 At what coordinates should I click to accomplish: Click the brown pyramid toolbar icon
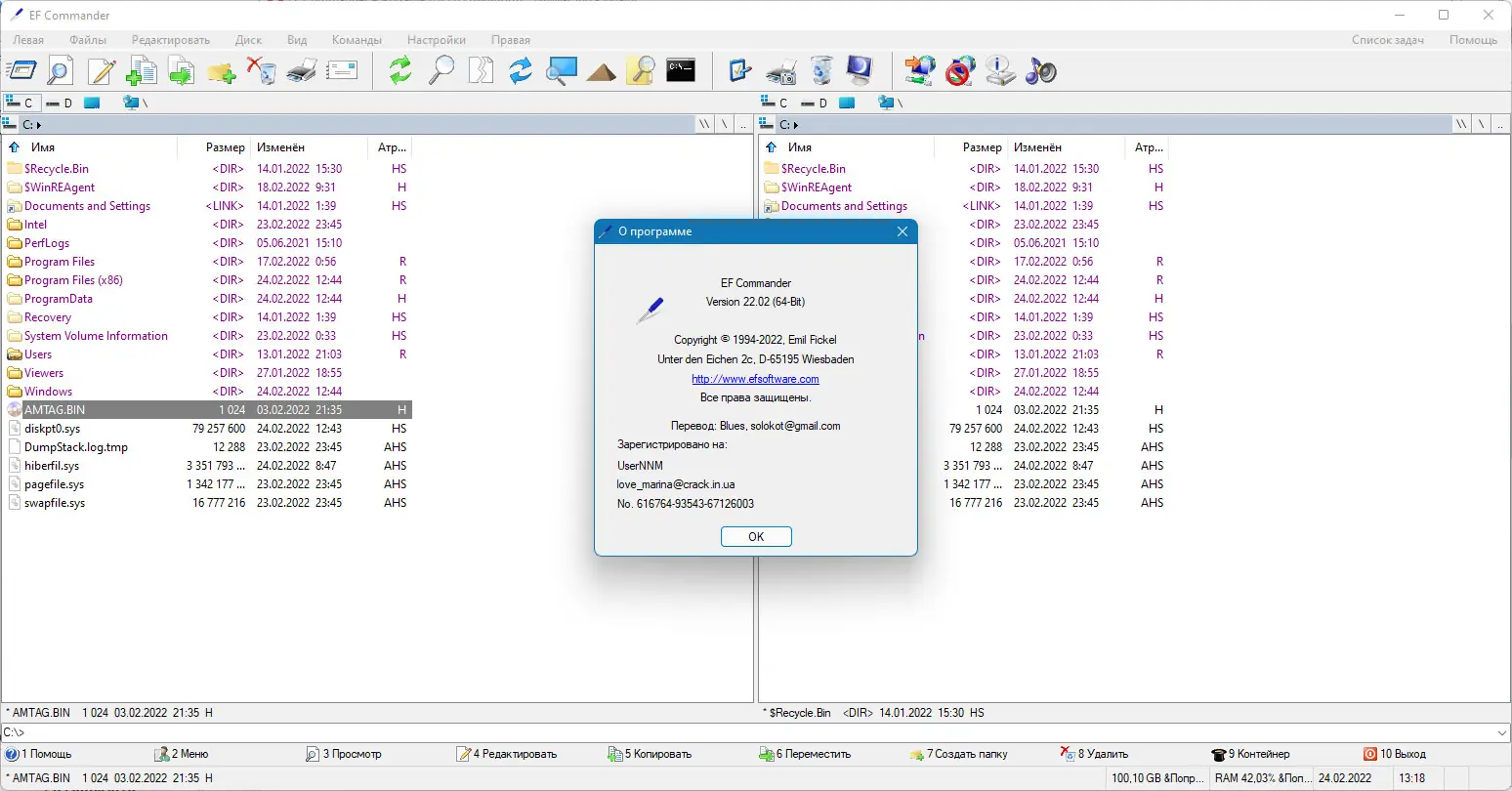pyautogui.click(x=601, y=70)
